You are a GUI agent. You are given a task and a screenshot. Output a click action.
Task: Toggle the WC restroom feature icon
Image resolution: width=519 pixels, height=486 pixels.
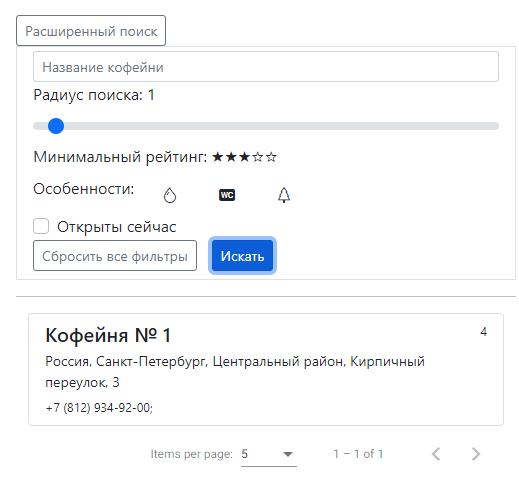(x=227, y=195)
